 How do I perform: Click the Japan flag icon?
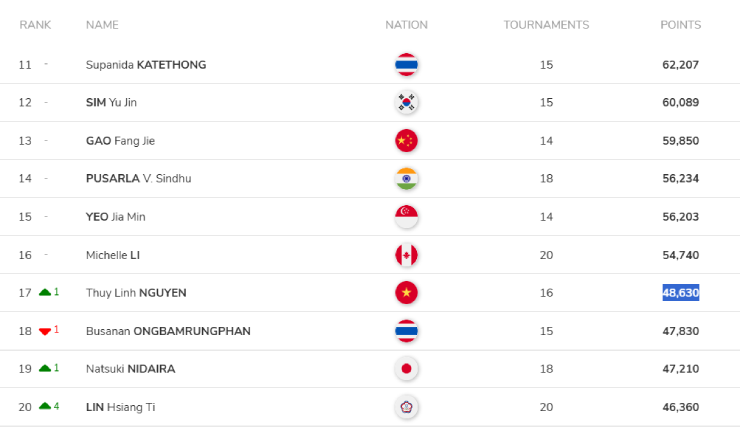click(x=406, y=369)
